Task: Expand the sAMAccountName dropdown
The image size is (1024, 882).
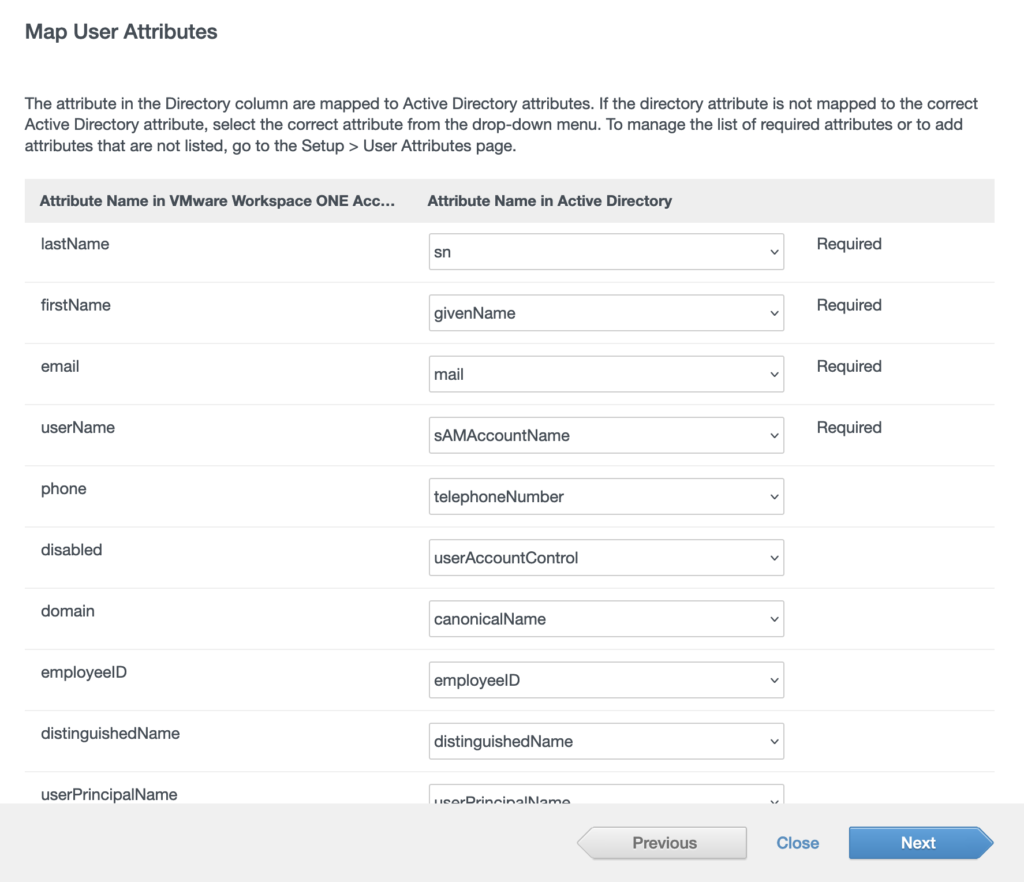Action: pyautogui.click(x=605, y=435)
